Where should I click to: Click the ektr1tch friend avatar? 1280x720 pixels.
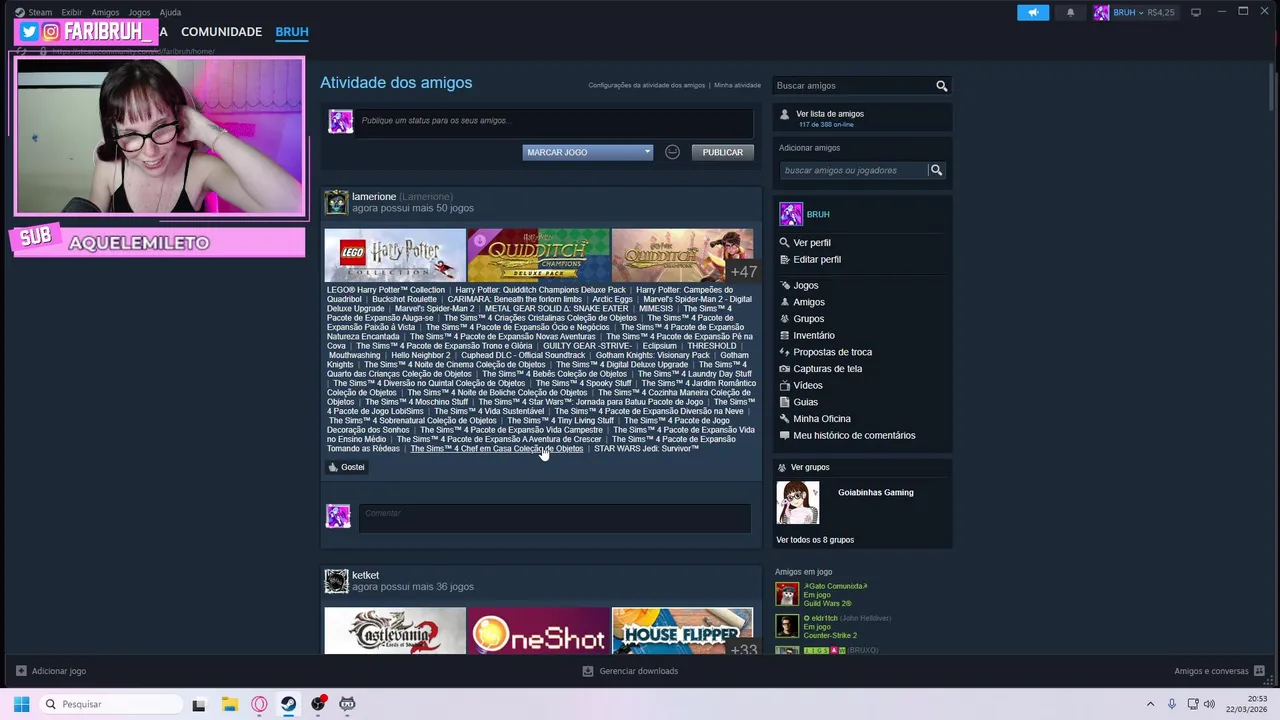[787, 627]
